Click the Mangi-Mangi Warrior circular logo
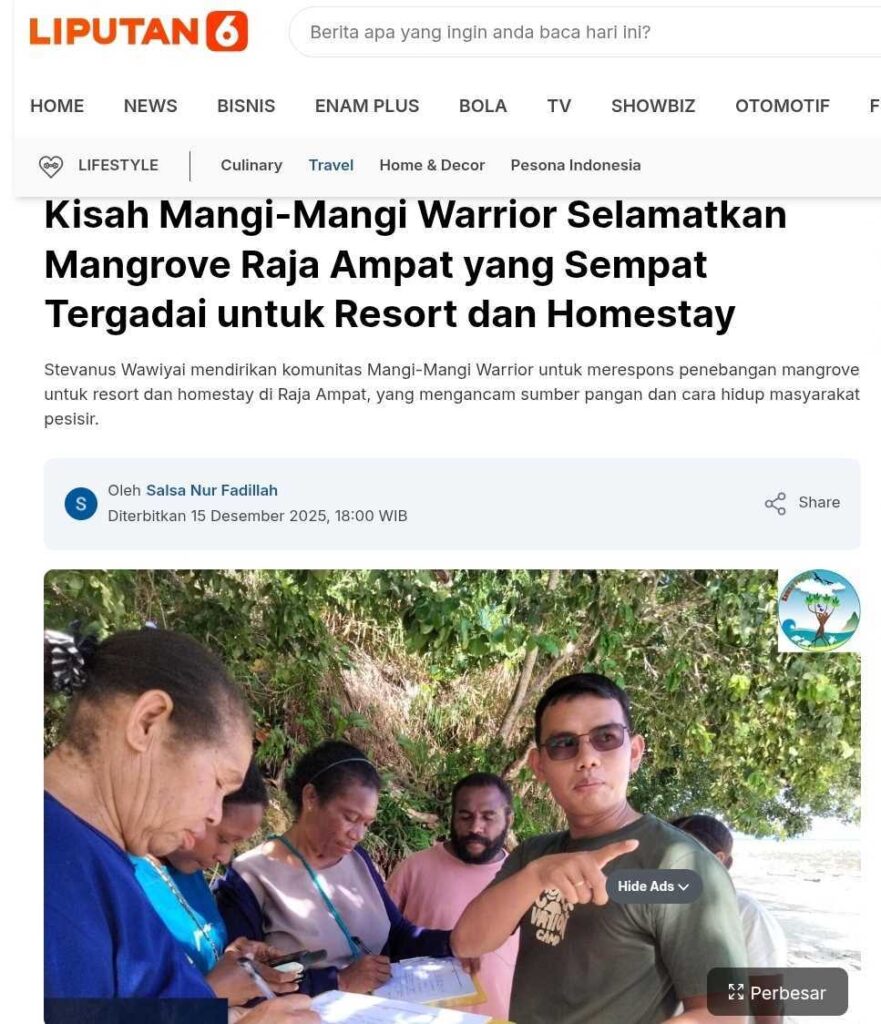 pyautogui.click(x=819, y=611)
